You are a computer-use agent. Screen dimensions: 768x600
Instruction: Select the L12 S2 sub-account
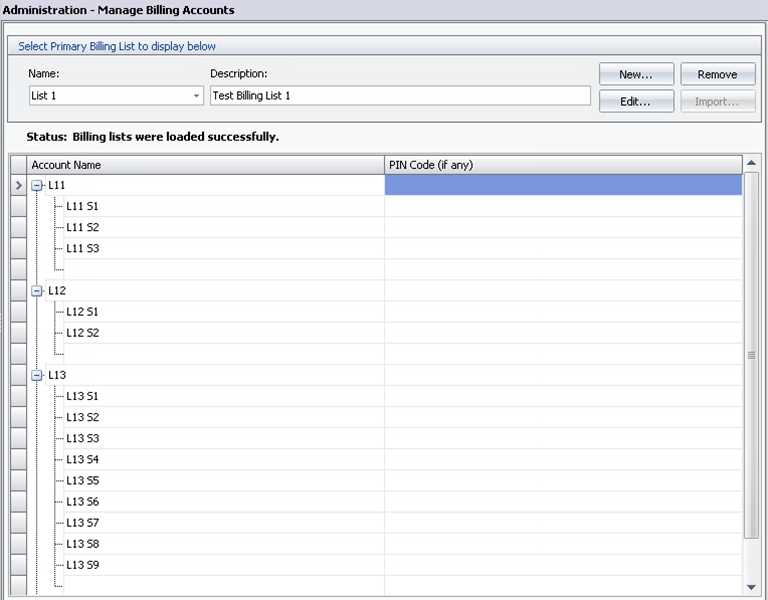(82, 333)
